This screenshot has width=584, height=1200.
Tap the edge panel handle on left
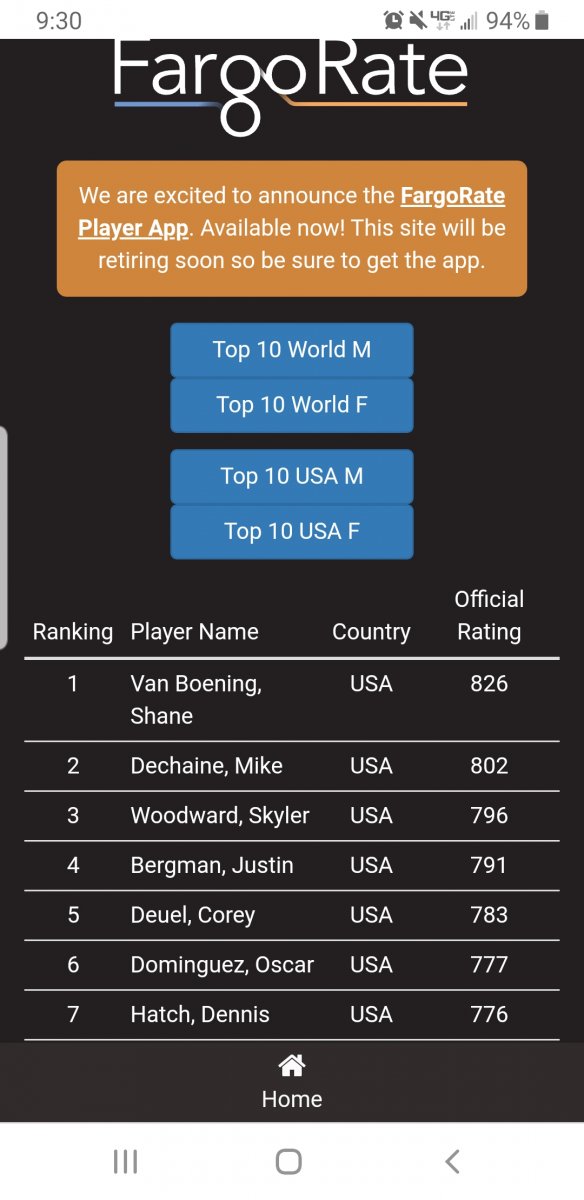pos(4,537)
